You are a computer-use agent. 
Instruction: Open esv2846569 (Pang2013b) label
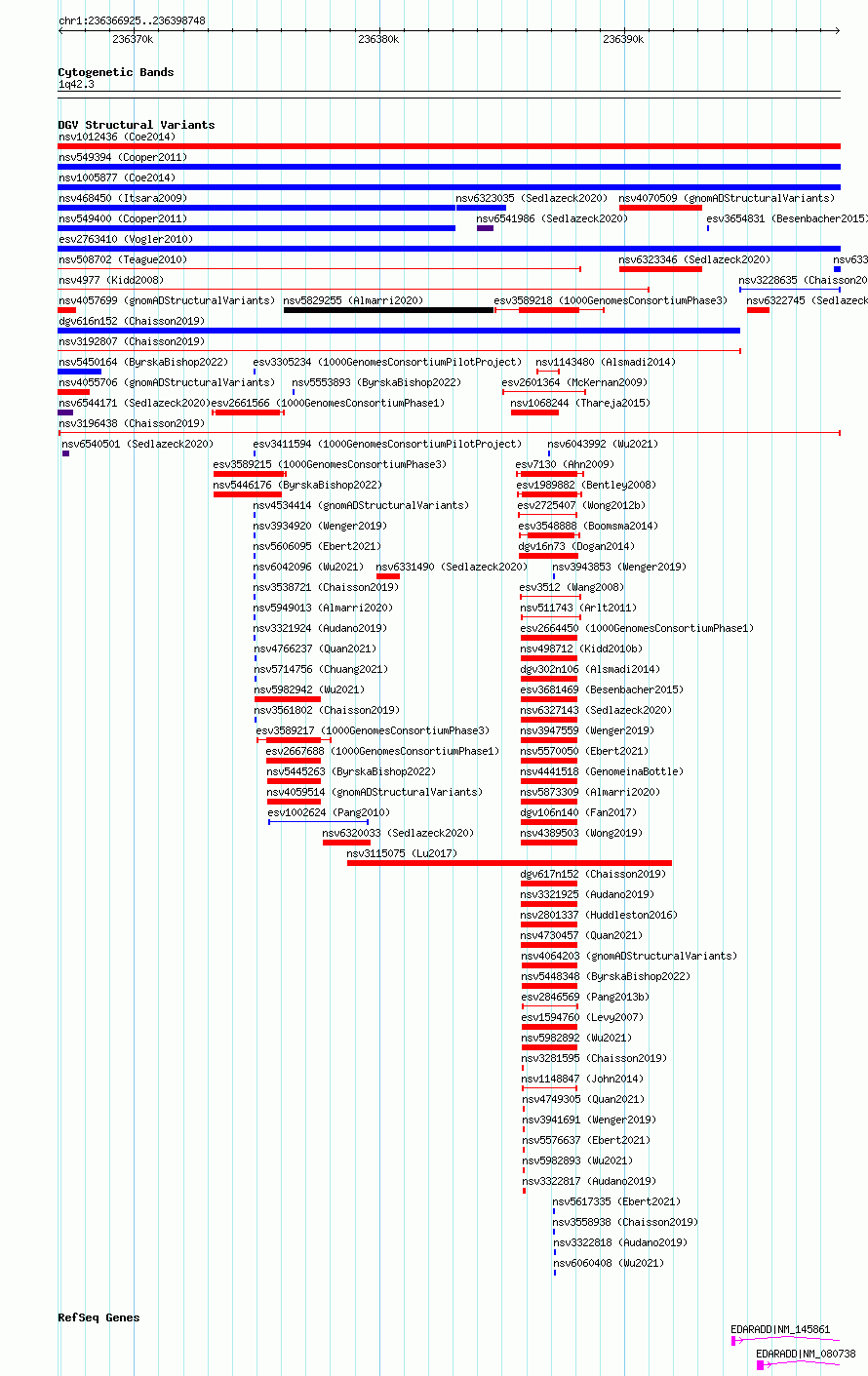(x=585, y=997)
